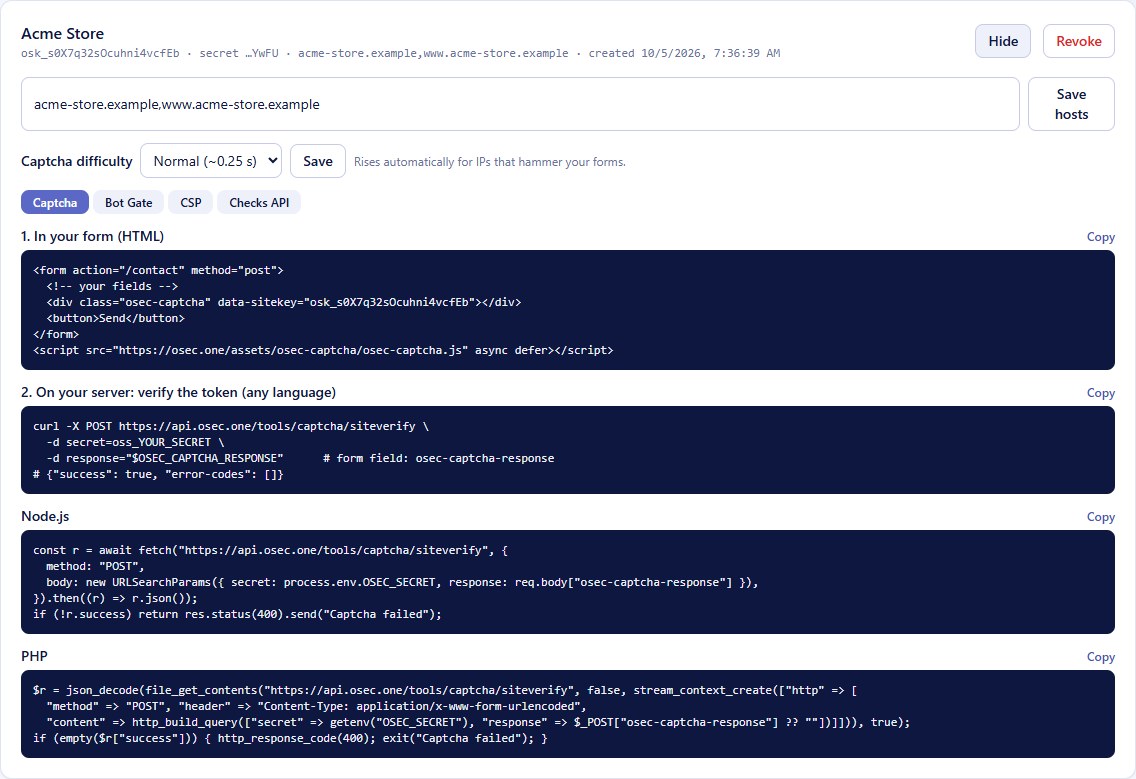Click the data-sitekey div line
Viewport: 1136px width, 779px height.
point(284,302)
